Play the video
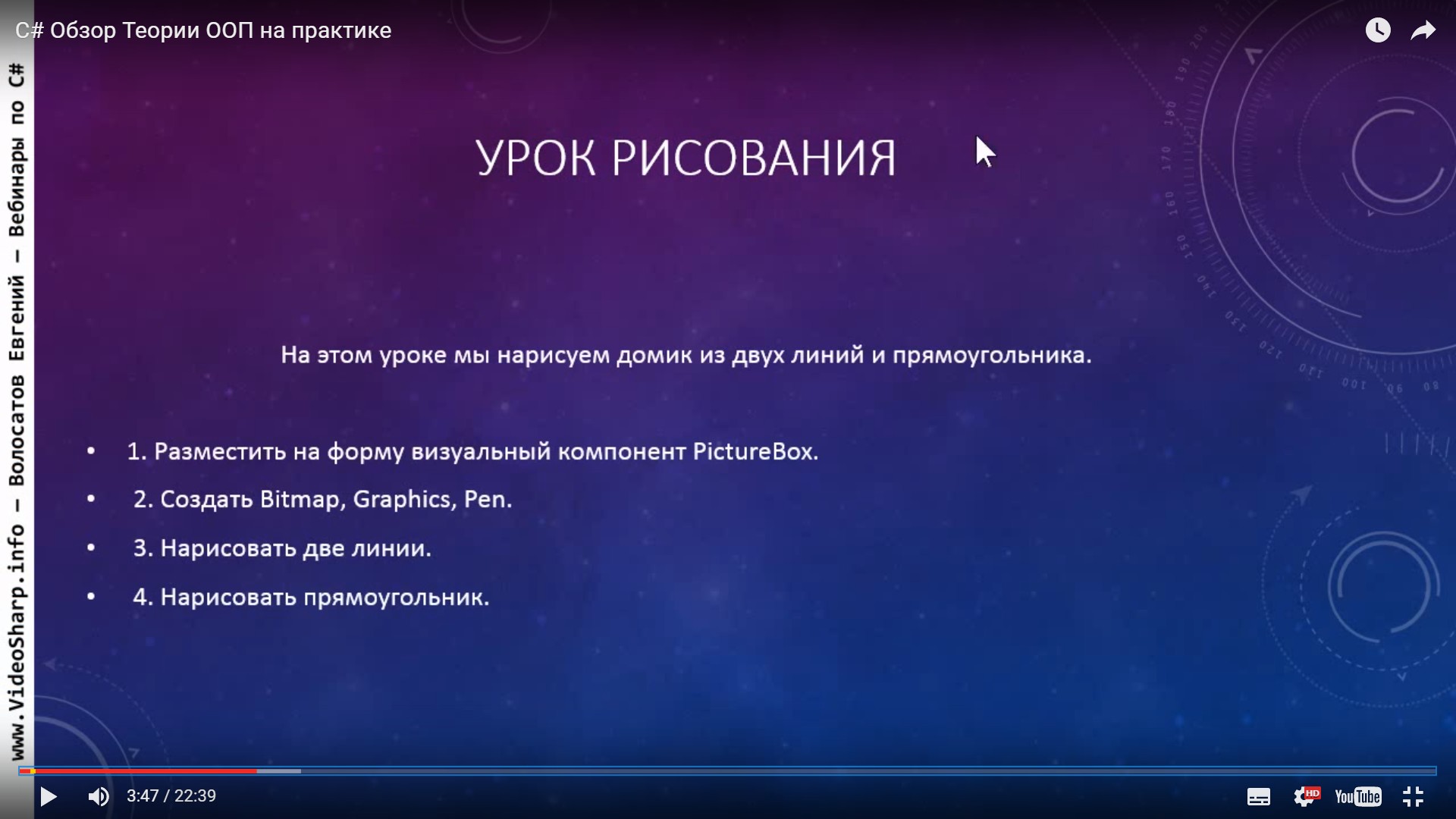 point(49,796)
